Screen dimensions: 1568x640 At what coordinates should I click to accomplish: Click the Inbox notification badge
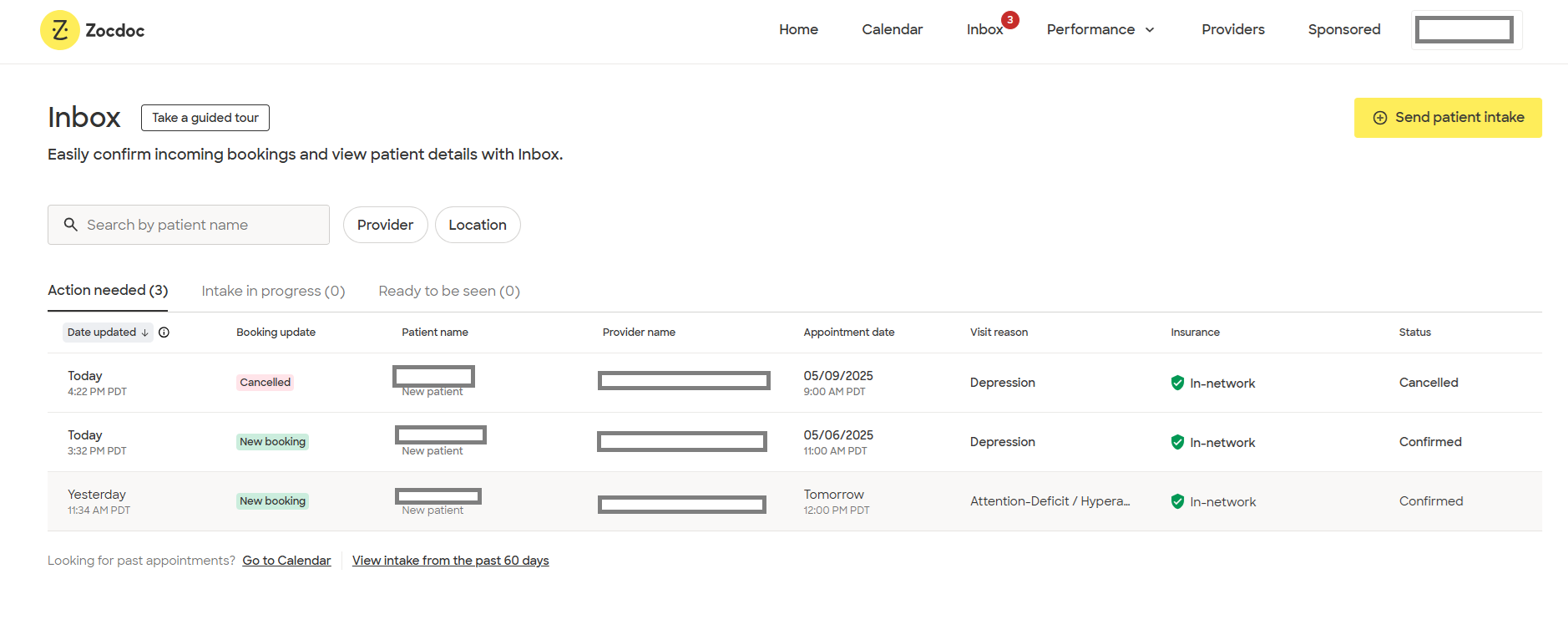click(x=1009, y=20)
